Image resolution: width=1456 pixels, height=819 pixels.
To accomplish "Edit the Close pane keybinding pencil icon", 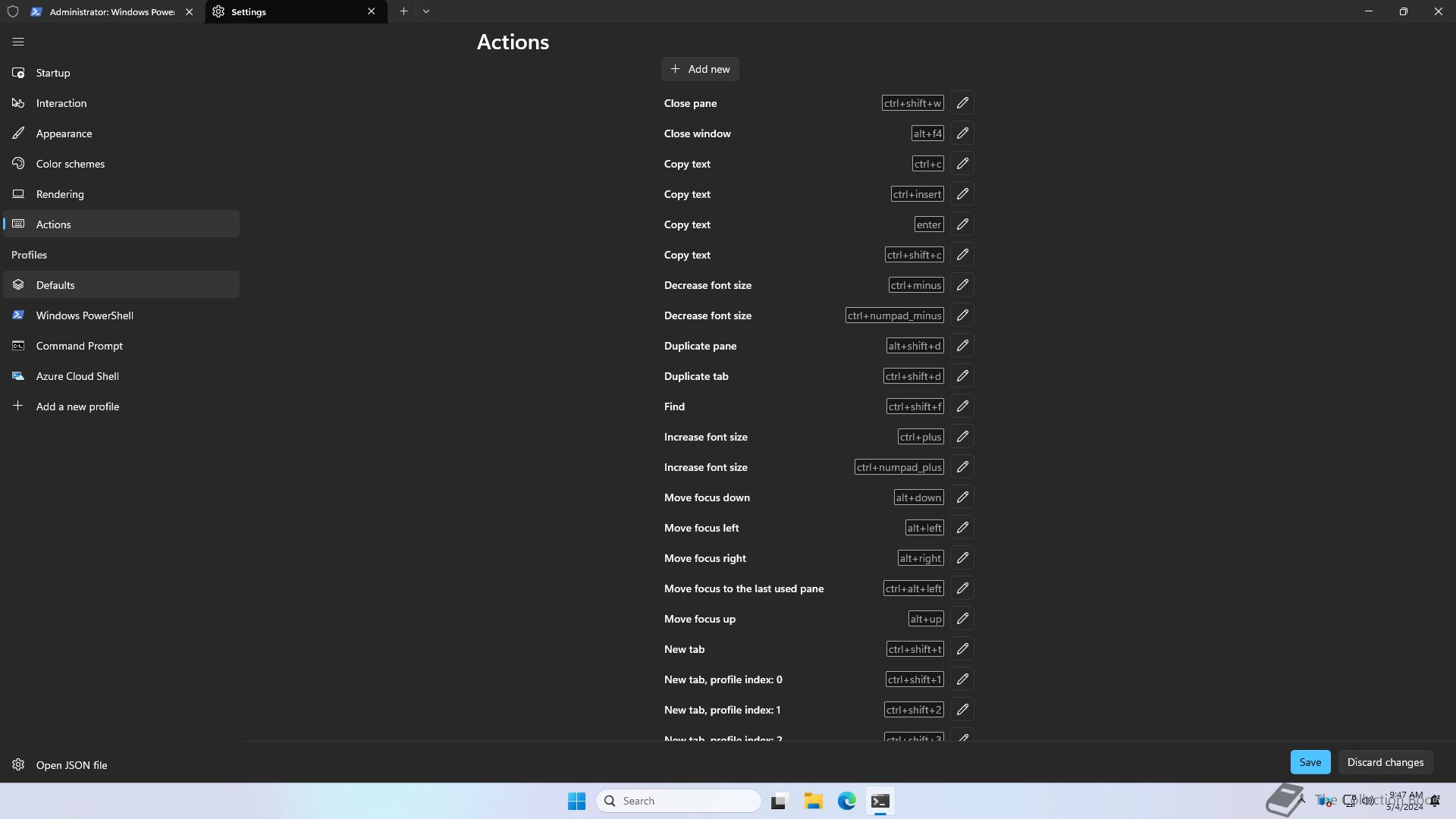I will click(962, 103).
